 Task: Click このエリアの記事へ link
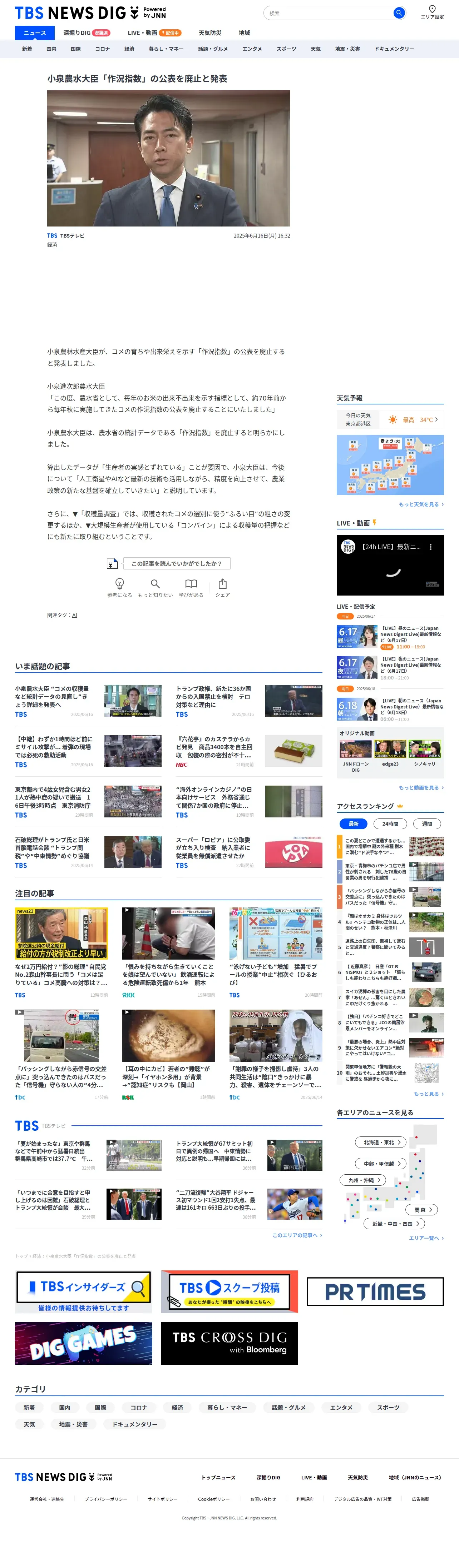(x=297, y=1235)
